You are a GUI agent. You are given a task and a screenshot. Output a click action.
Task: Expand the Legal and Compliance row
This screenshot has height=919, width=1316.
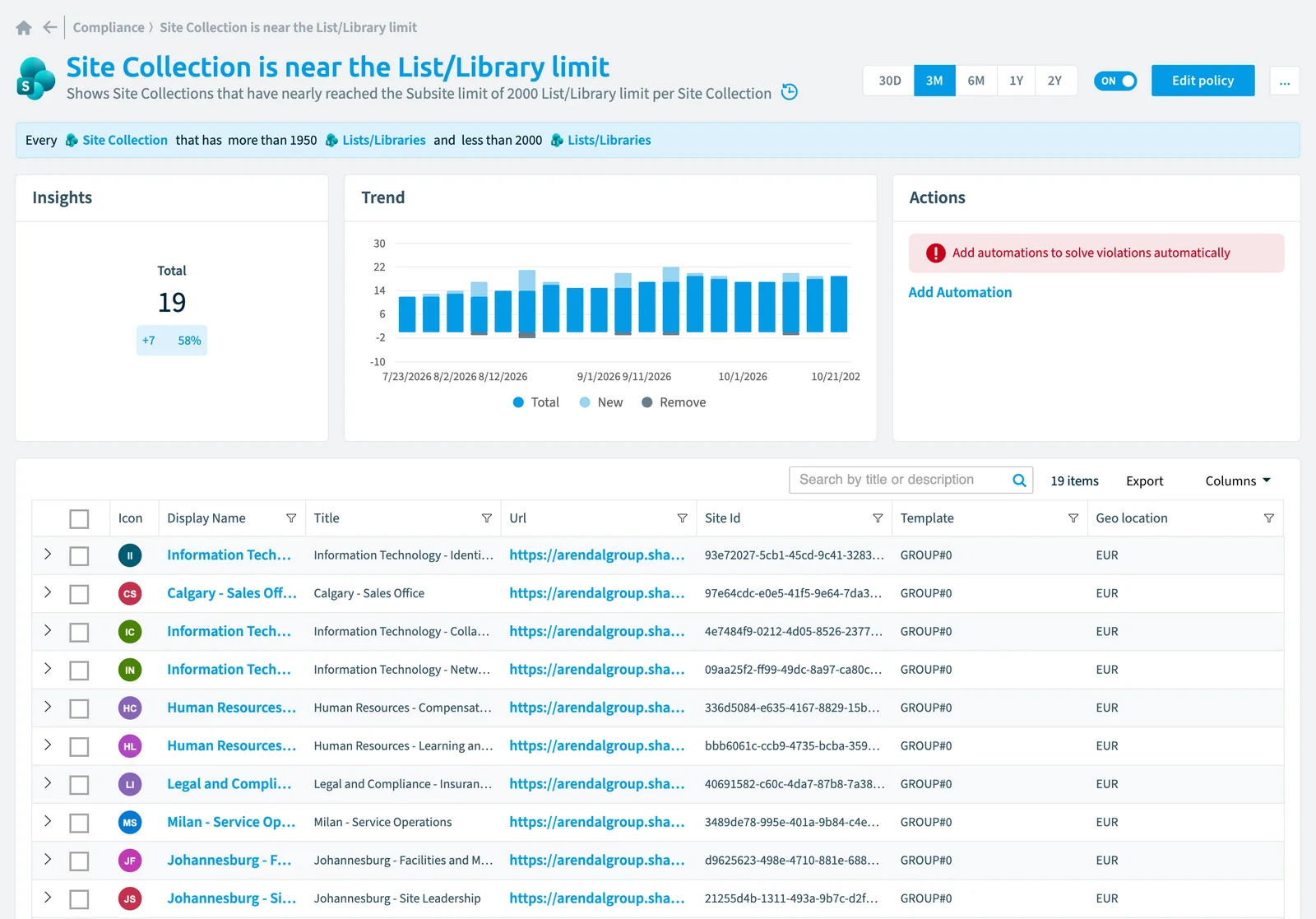click(48, 783)
